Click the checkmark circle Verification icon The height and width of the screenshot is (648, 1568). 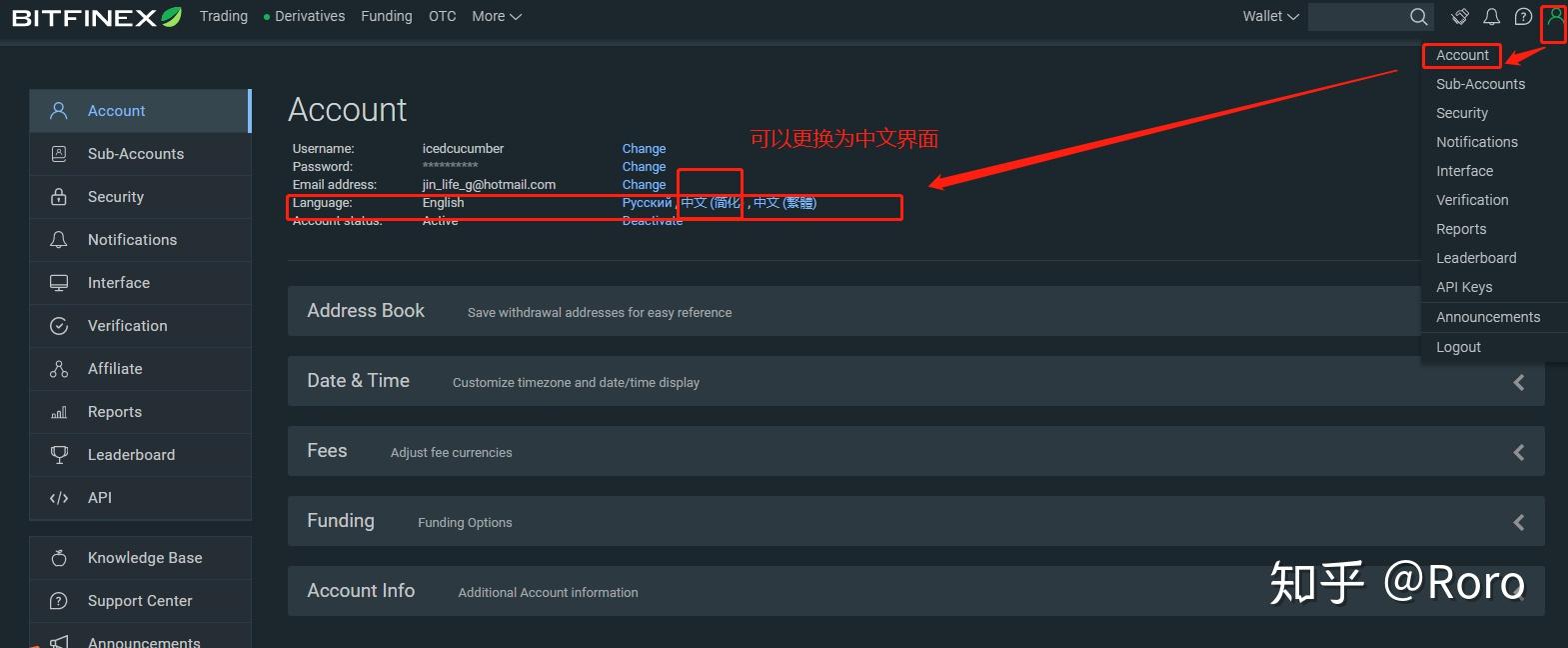tap(59, 326)
